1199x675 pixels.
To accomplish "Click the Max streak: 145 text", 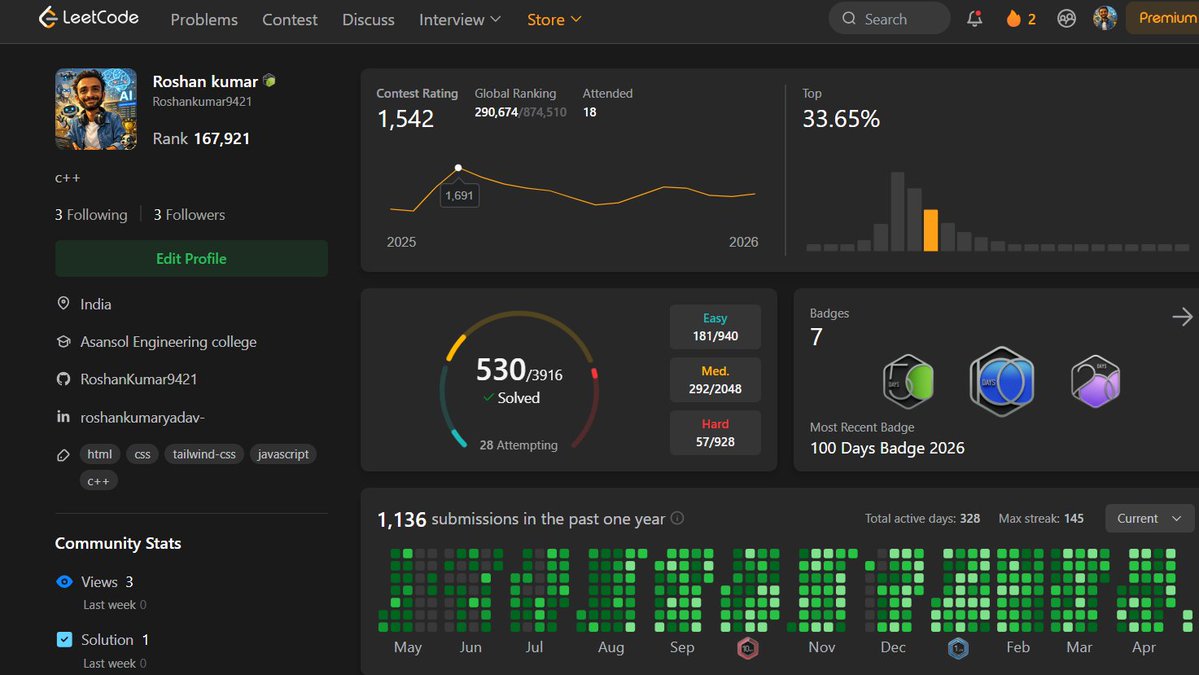I will point(1041,518).
